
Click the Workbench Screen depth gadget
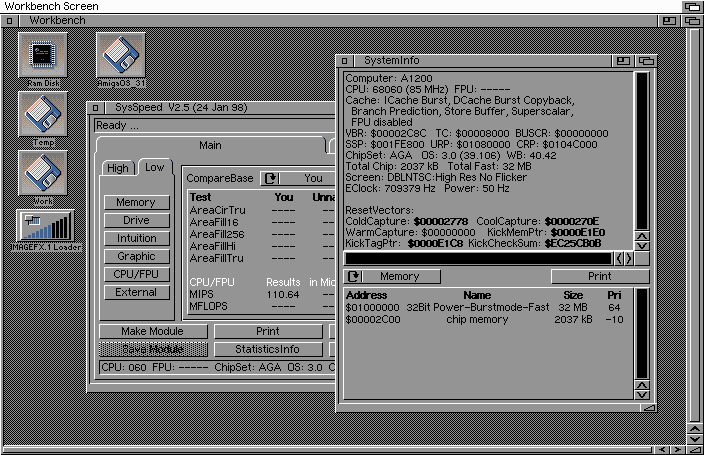[x=692, y=6]
